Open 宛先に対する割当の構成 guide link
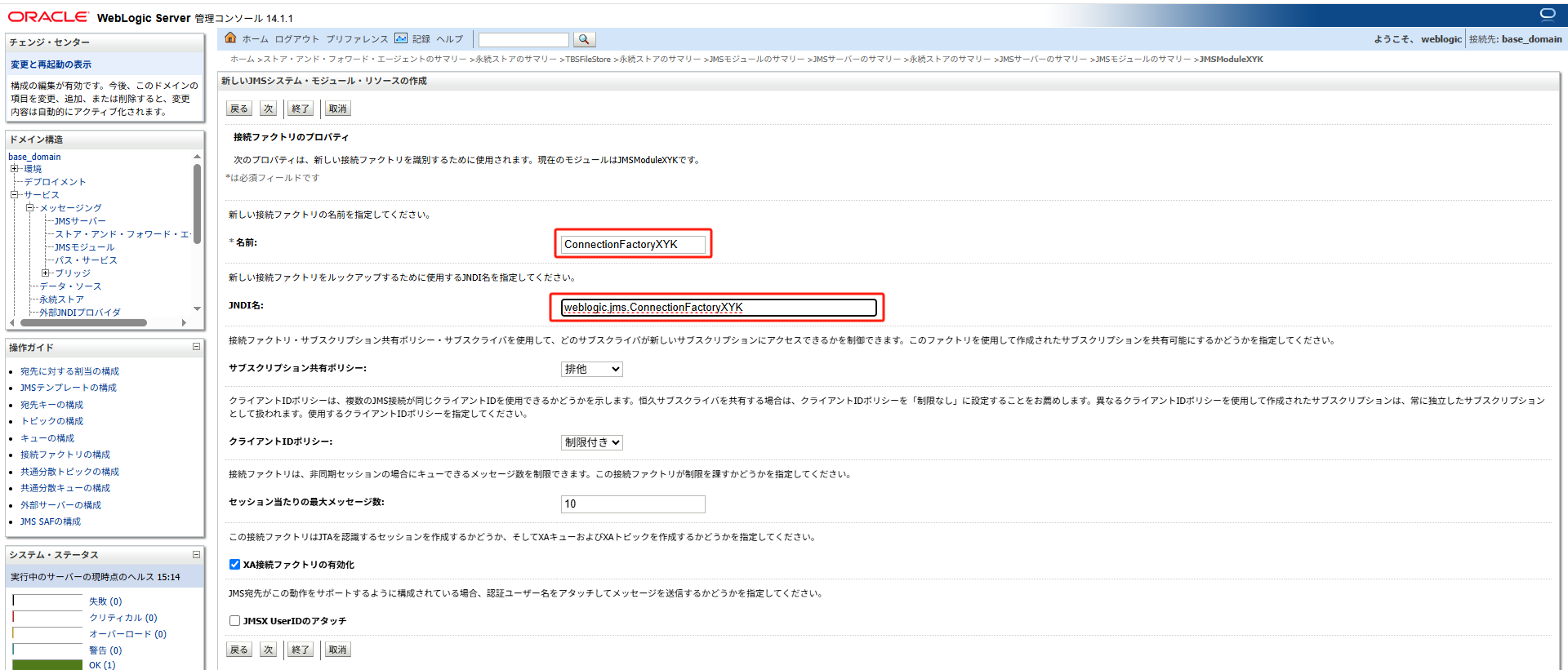 click(x=69, y=371)
